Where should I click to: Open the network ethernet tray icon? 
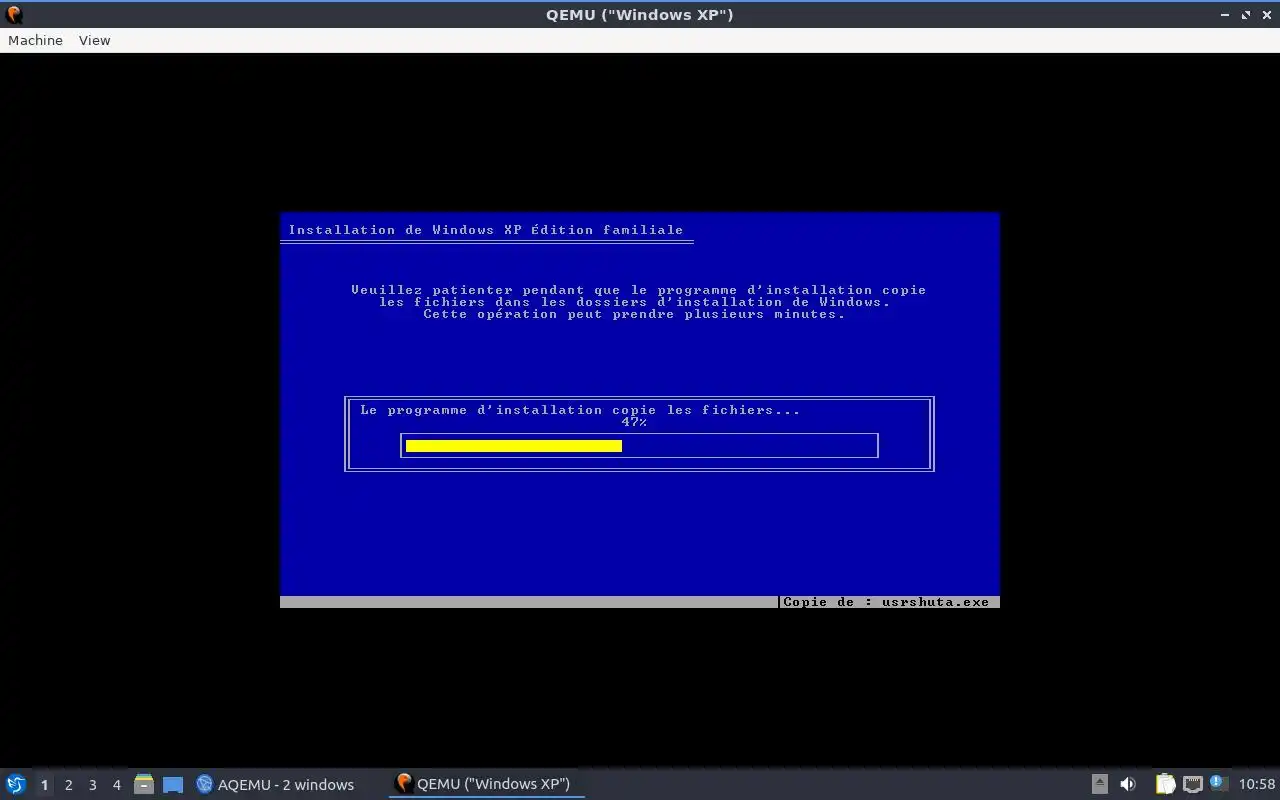click(1192, 784)
